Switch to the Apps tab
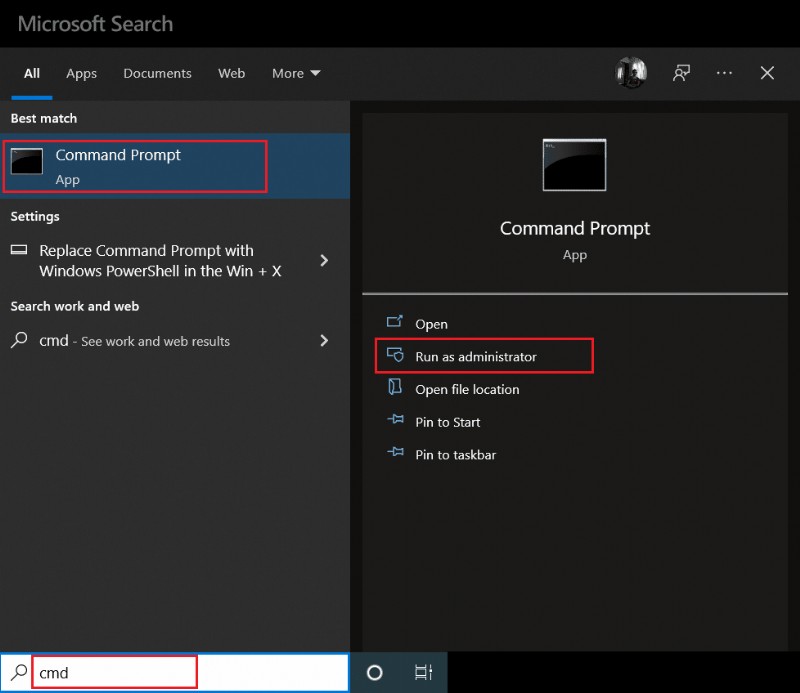 (81, 73)
